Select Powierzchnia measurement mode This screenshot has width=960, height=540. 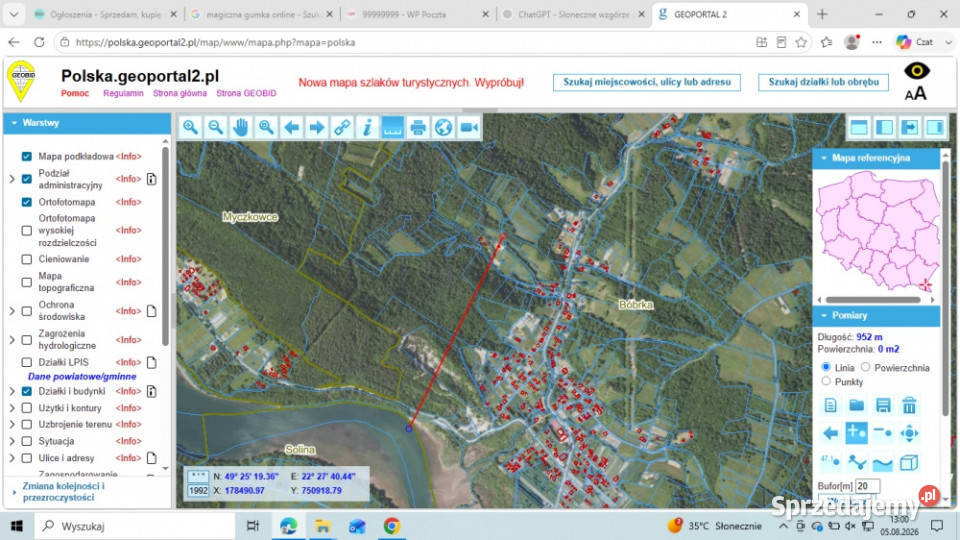[866, 367]
